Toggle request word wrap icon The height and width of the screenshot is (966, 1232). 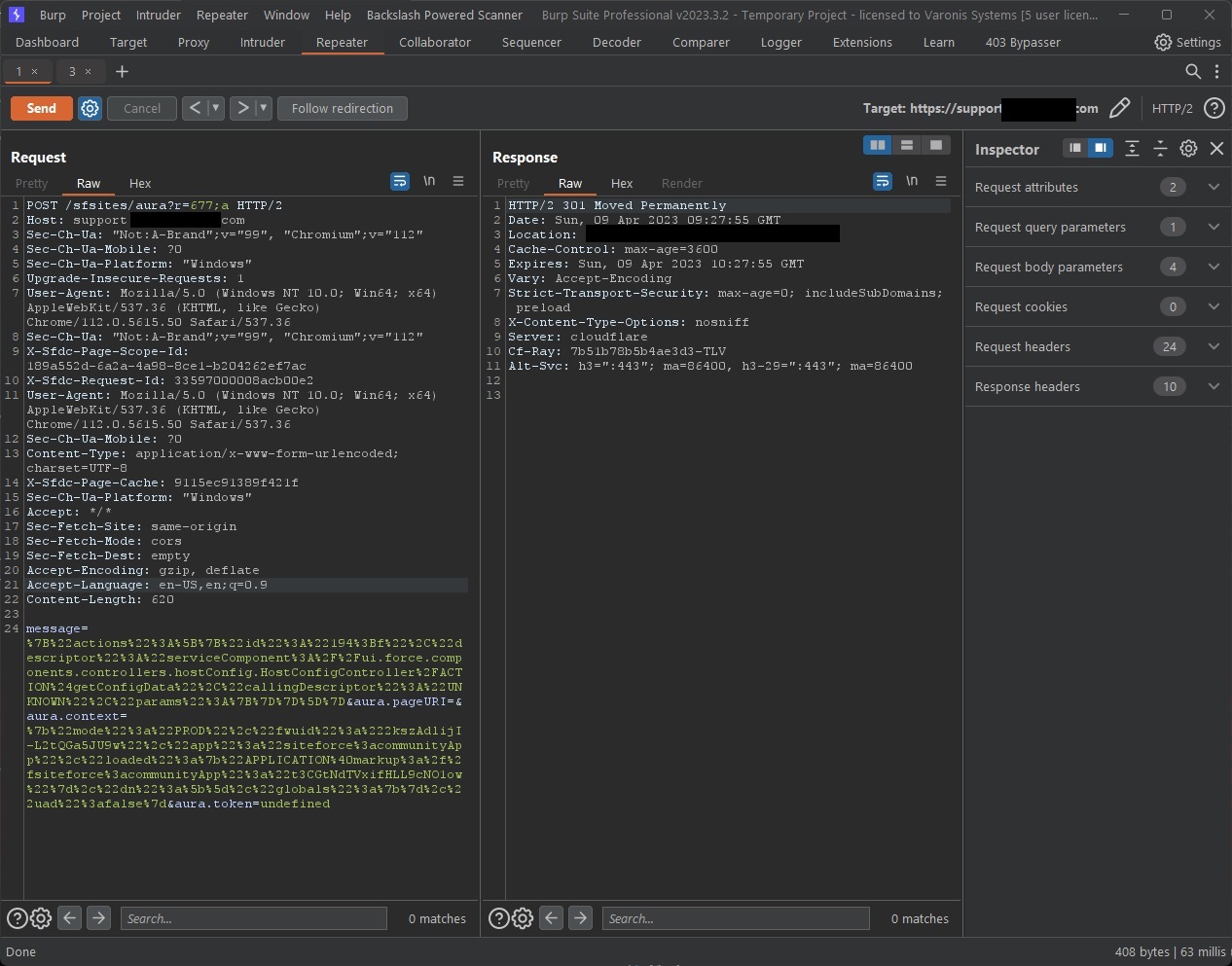[400, 182]
